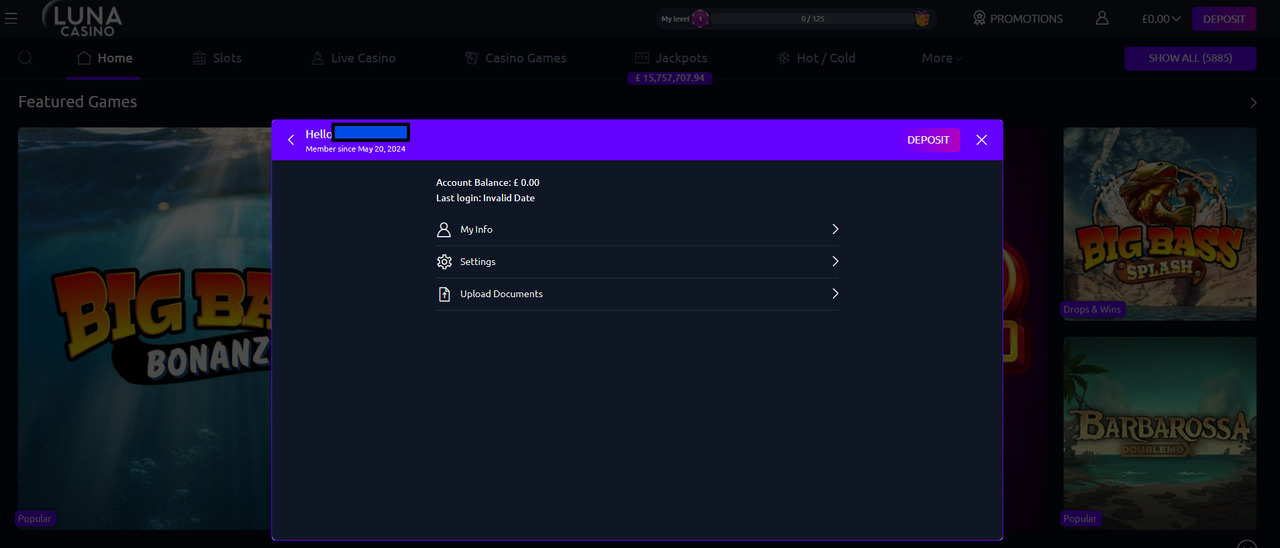
Task: Open the Settings row
Action: pyautogui.click(x=637, y=262)
